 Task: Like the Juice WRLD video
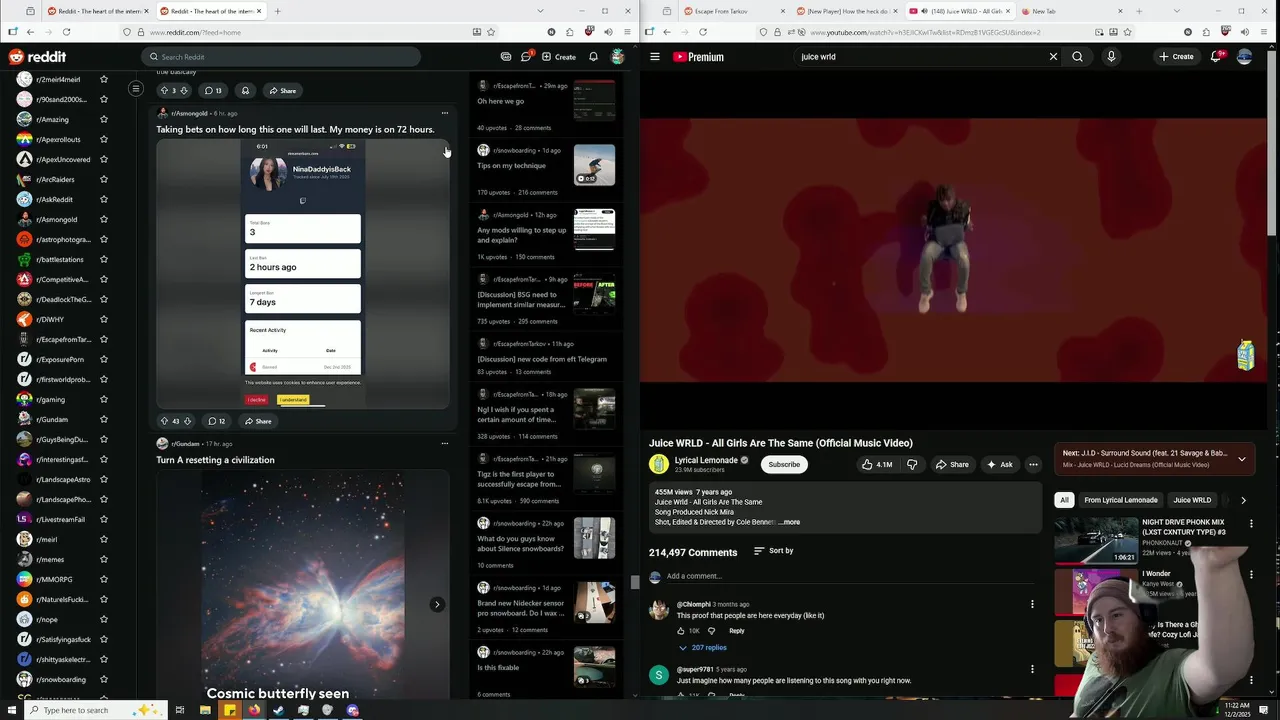pos(878,464)
